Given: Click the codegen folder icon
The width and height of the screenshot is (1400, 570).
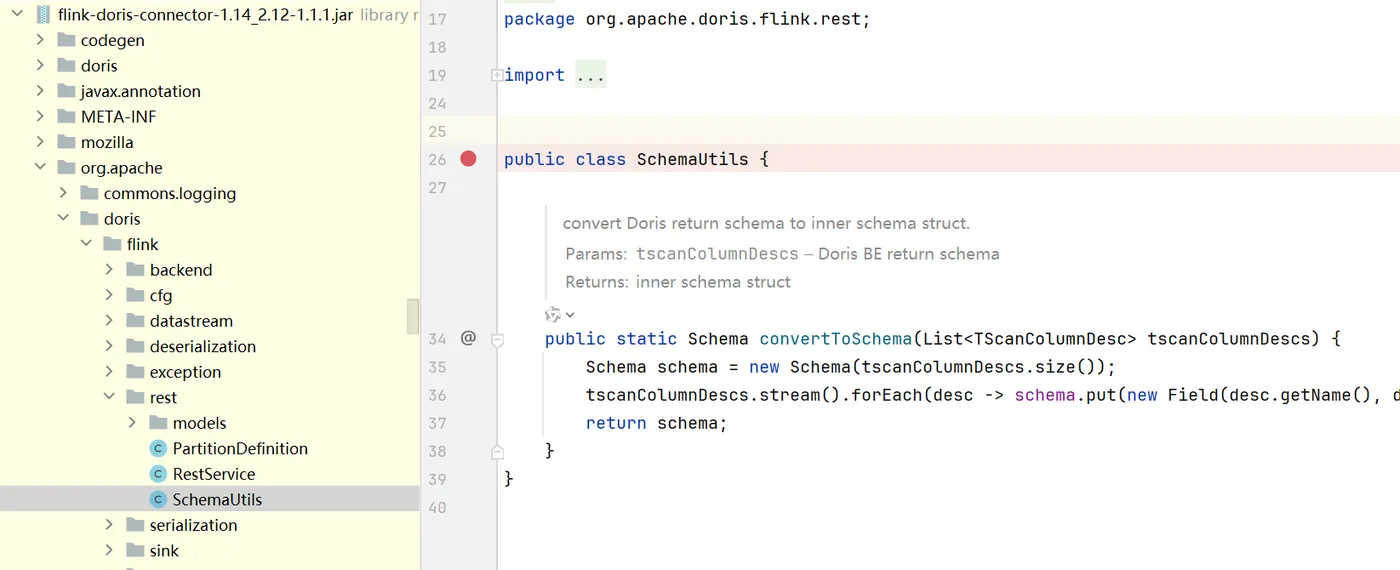Looking at the screenshot, I should (x=67, y=40).
